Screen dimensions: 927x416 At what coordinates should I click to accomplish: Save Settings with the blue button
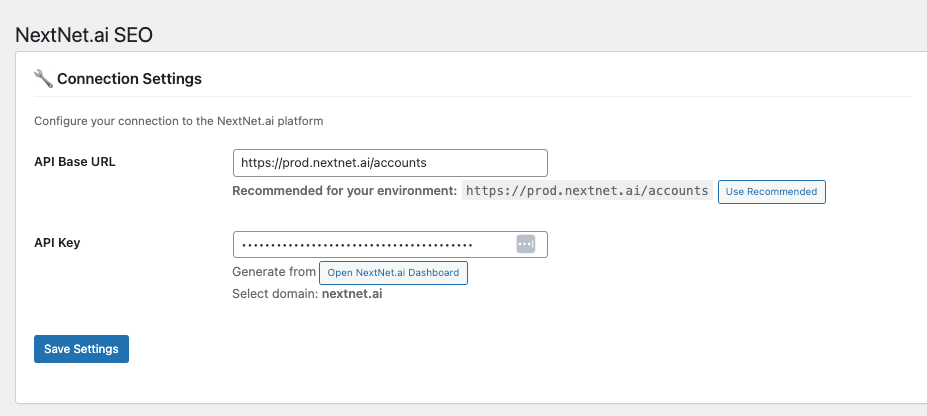(81, 349)
